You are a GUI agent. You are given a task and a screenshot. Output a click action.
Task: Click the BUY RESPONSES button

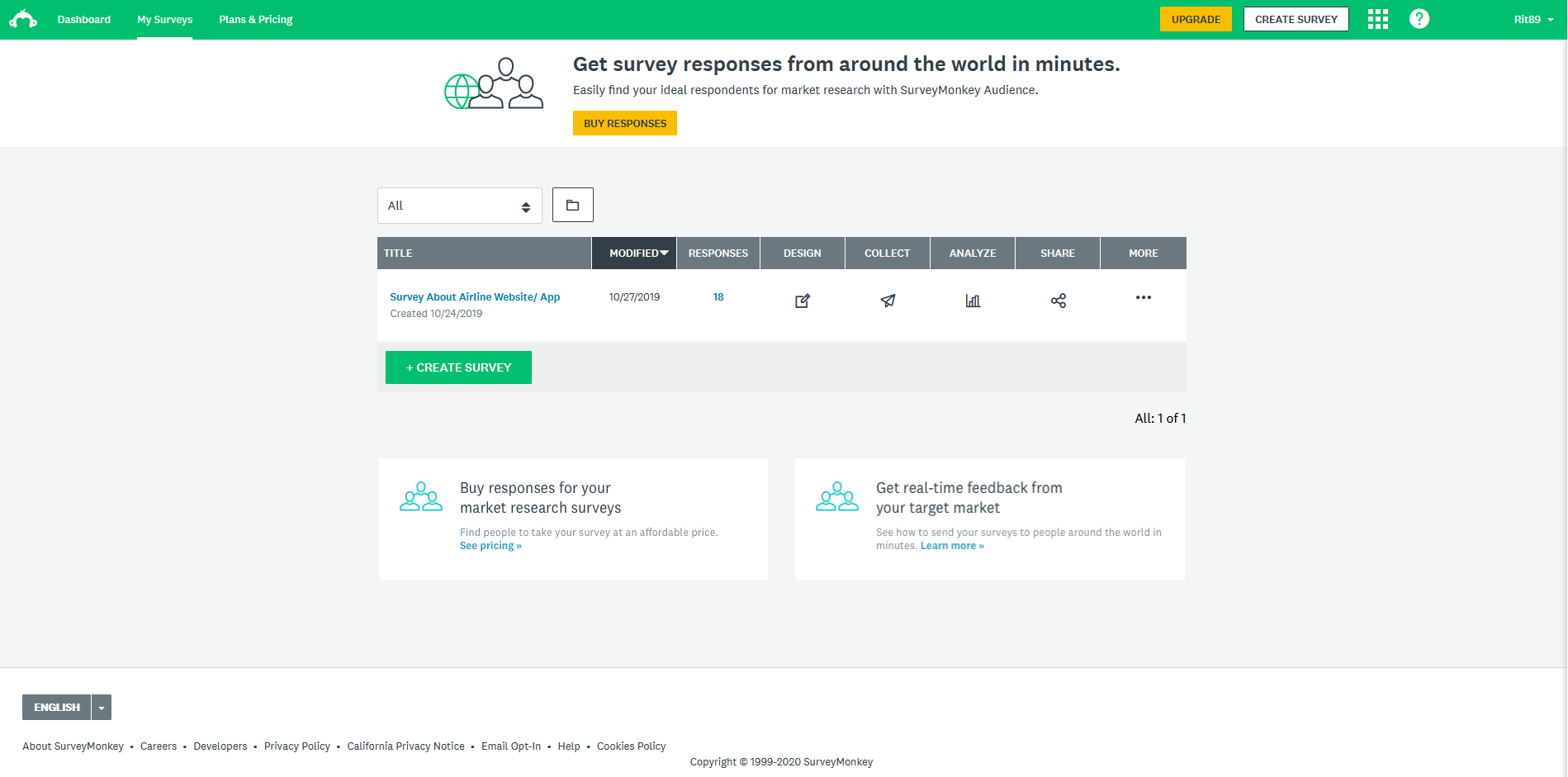[x=624, y=122]
